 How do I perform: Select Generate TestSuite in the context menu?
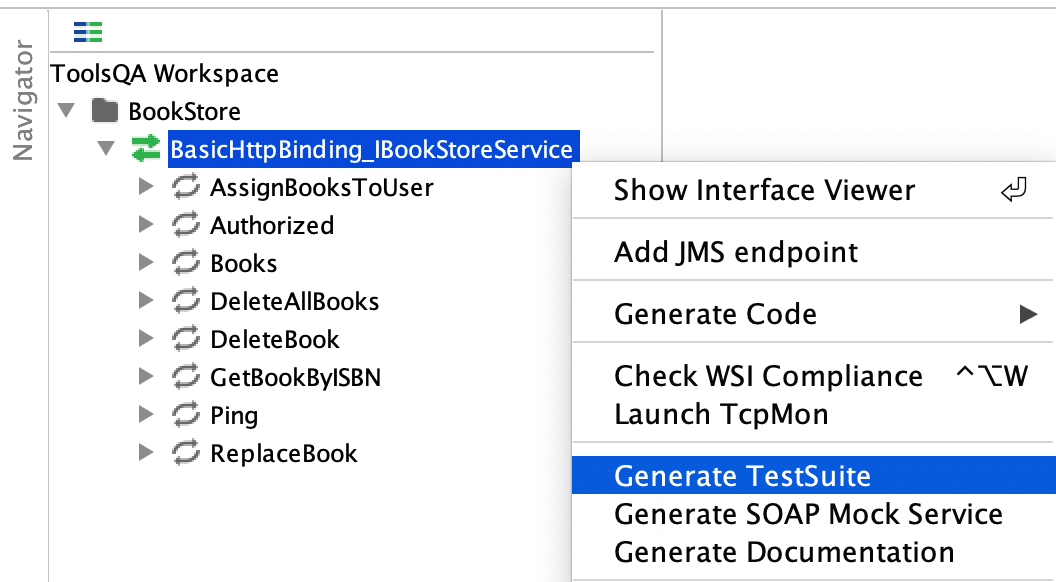(x=814, y=476)
